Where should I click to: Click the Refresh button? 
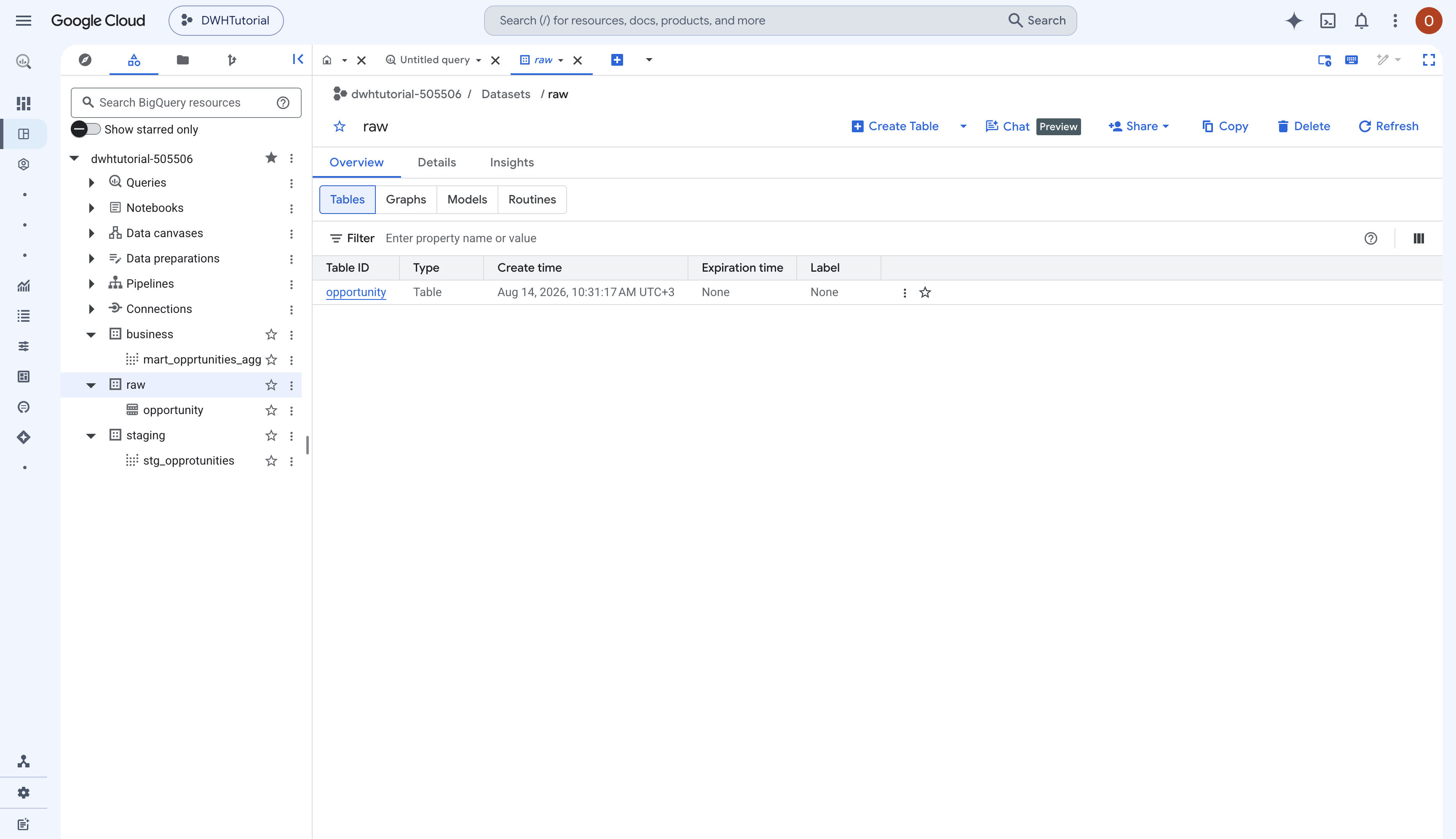coord(1388,126)
